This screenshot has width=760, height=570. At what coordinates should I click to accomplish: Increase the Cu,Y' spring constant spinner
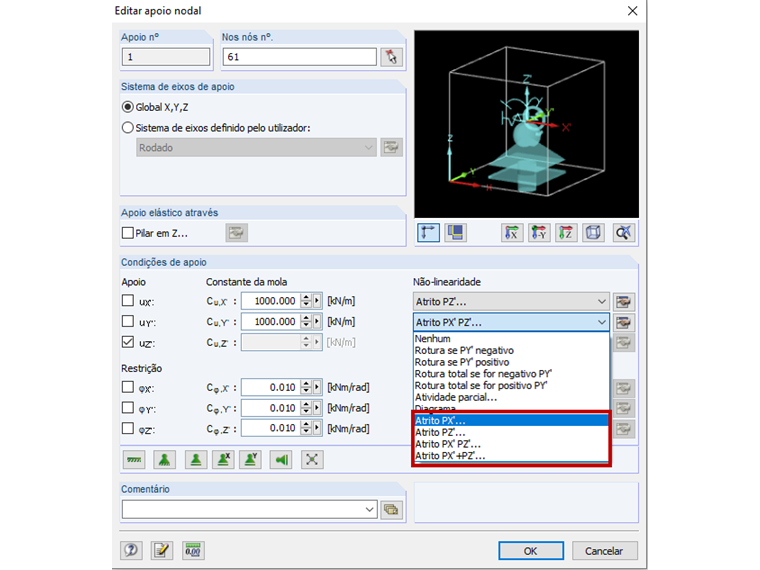[306, 317]
